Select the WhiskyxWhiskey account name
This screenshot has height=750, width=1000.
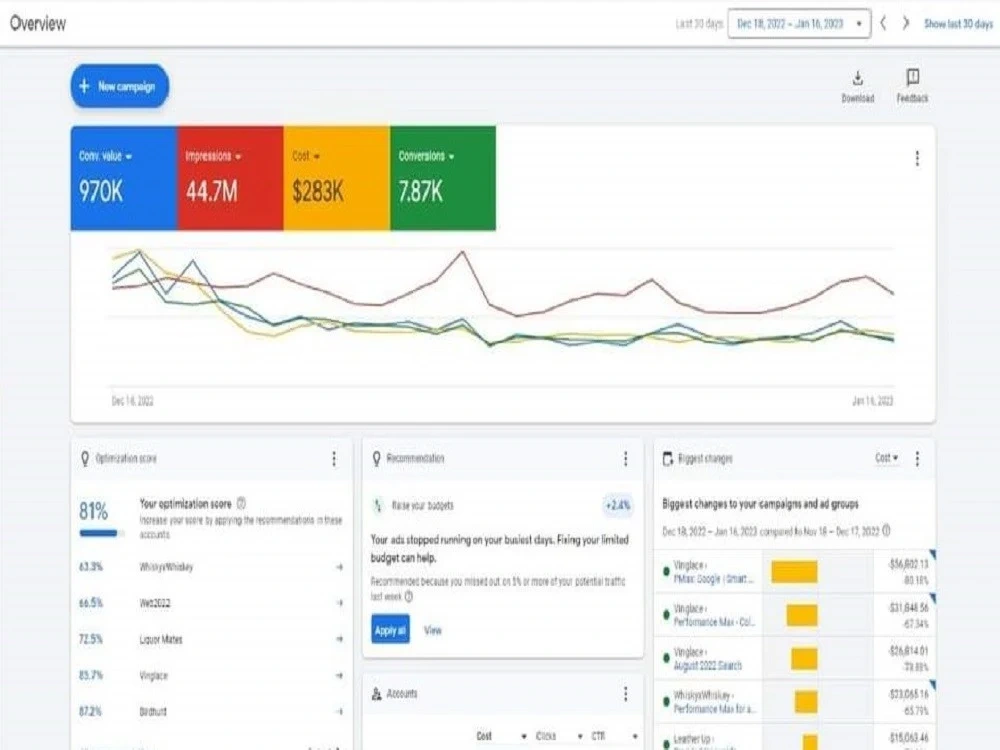click(166, 567)
